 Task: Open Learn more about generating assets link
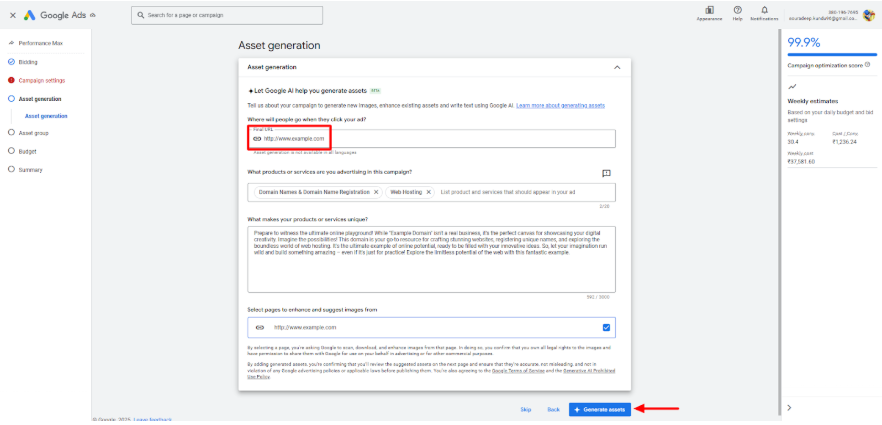tap(560, 105)
